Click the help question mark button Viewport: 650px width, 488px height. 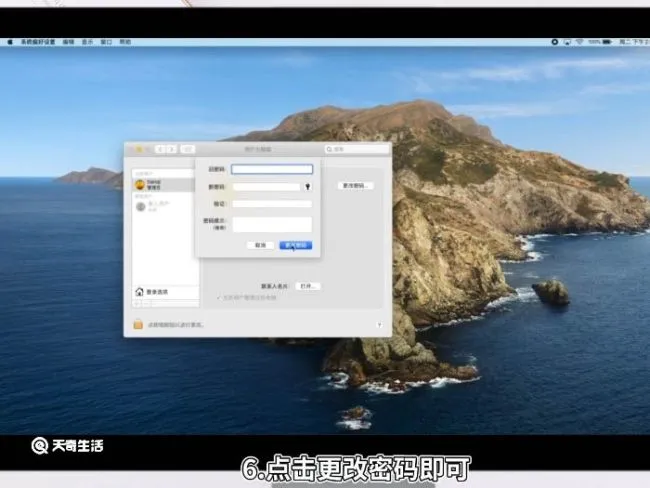click(x=379, y=325)
